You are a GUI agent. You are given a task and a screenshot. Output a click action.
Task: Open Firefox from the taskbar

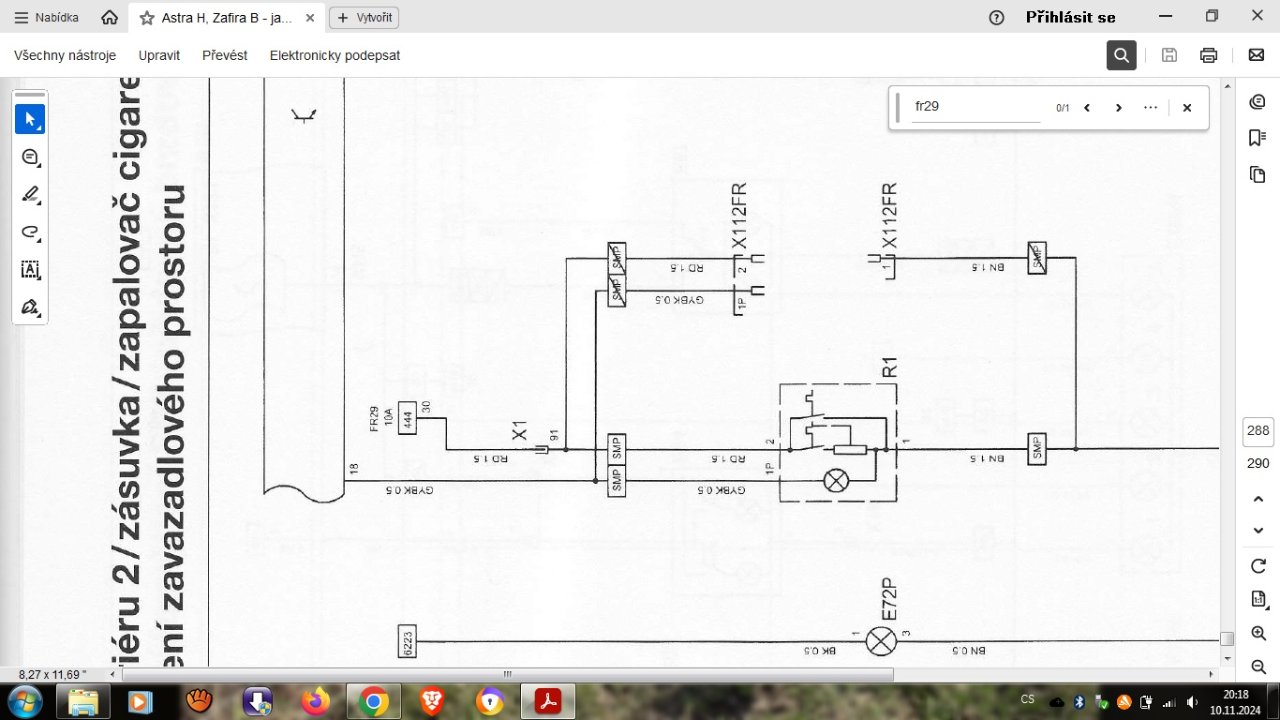click(315, 702)
